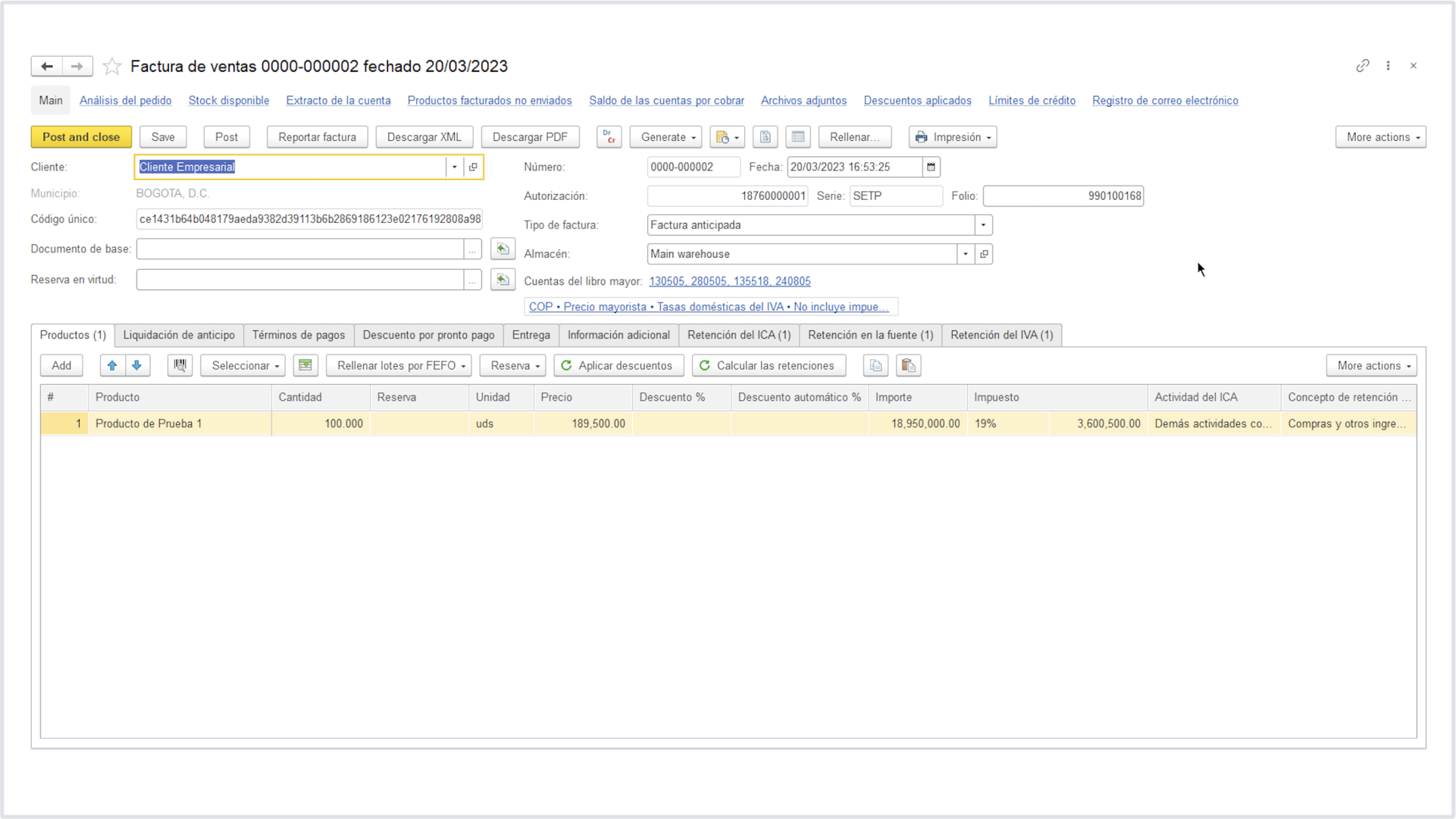Open the Generate dropdown
The image size is (1456, 819).
[x=667, y=137]
